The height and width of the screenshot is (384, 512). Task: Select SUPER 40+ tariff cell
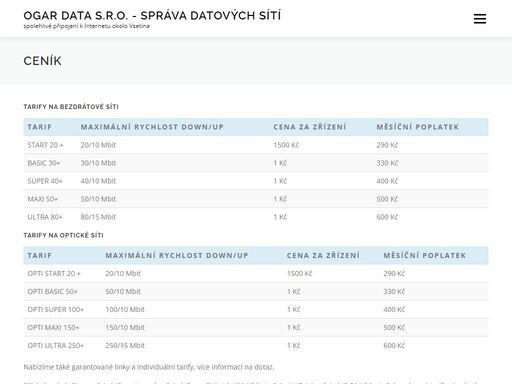click(x=45, y=181)
